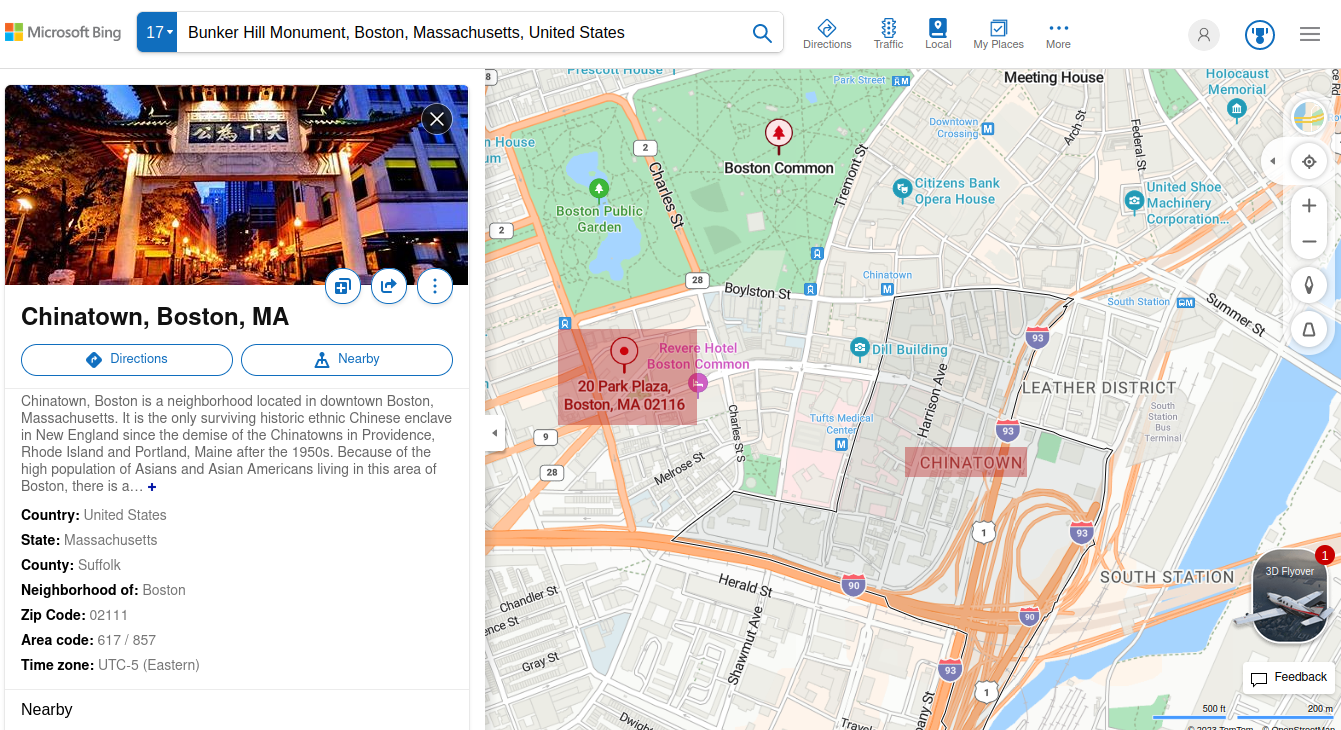Click the Holocaust Memorial marker
The height and width of the screenshot is (730, 1341).
[1237, 108]
